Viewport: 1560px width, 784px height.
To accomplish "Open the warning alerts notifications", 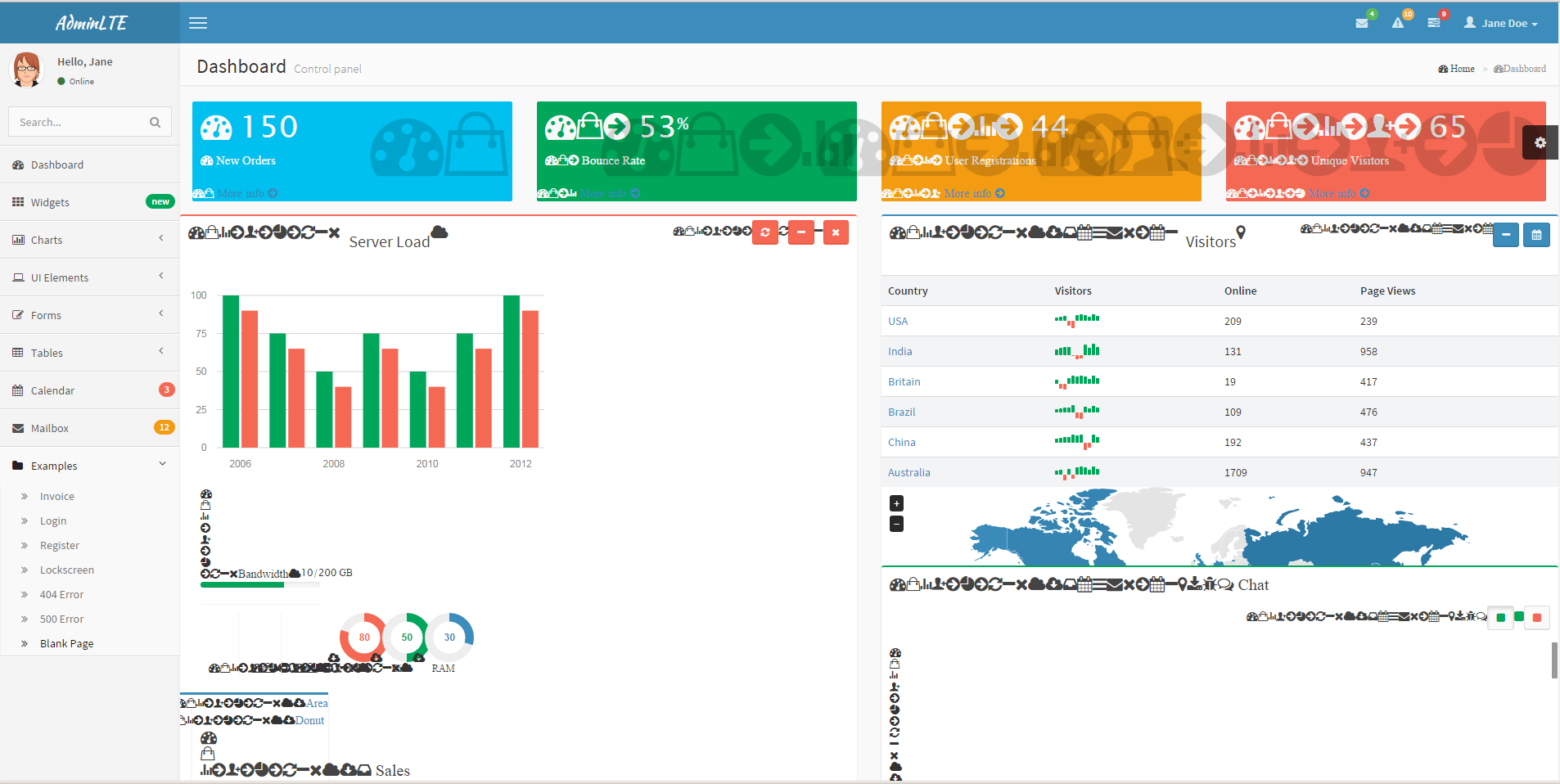I will (x=1398, y=23).
